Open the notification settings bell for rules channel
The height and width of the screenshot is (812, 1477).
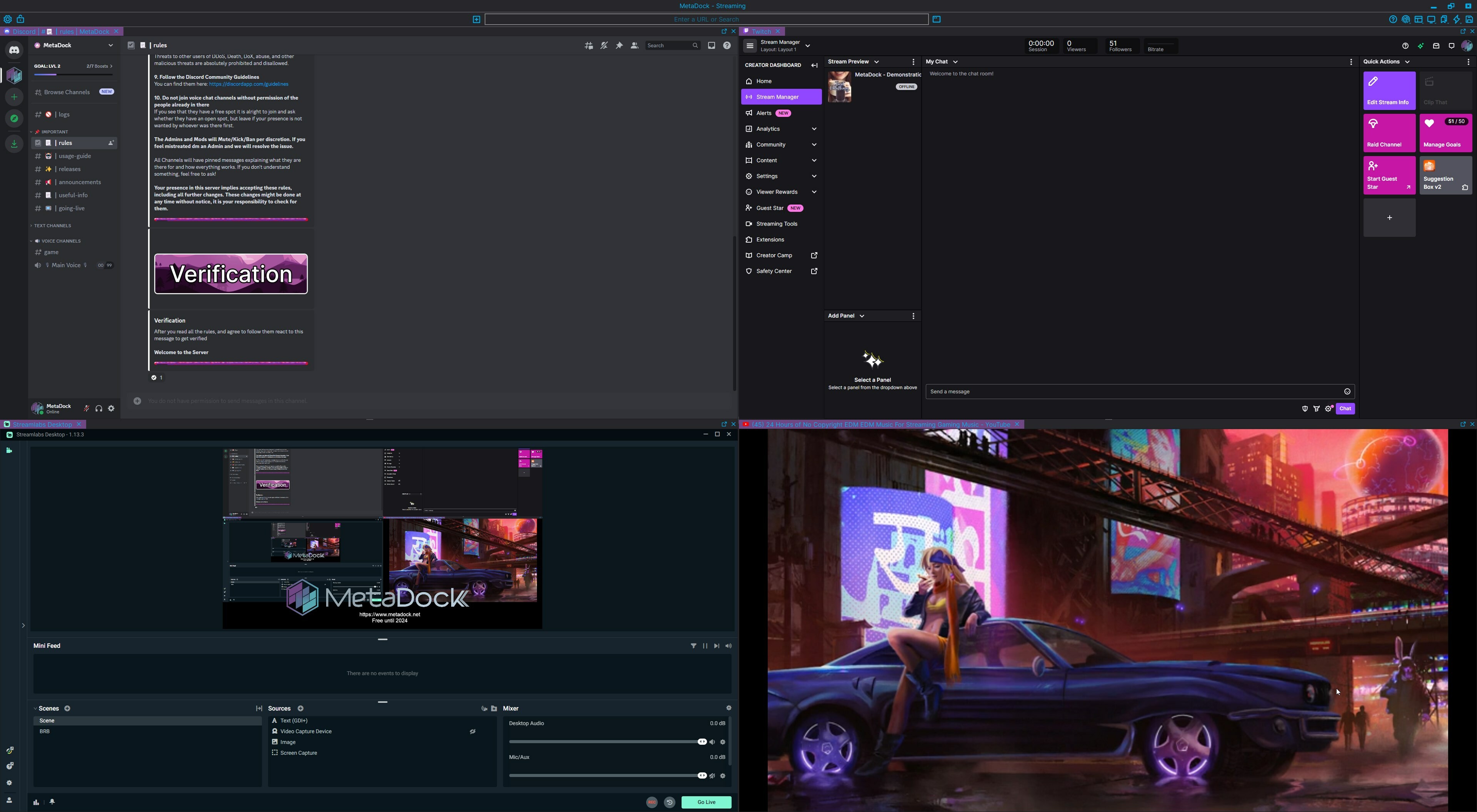point(604,45)
